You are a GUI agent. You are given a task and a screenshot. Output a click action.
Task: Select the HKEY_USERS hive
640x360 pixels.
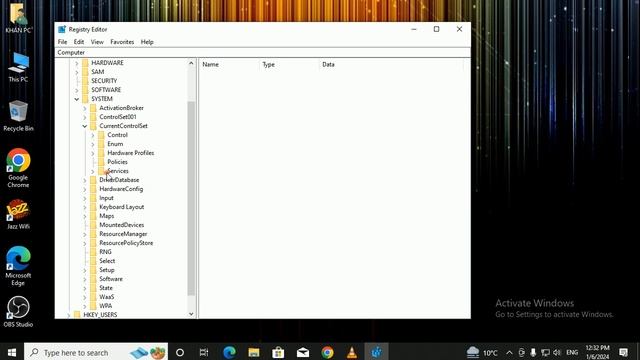tap(100, 315)
